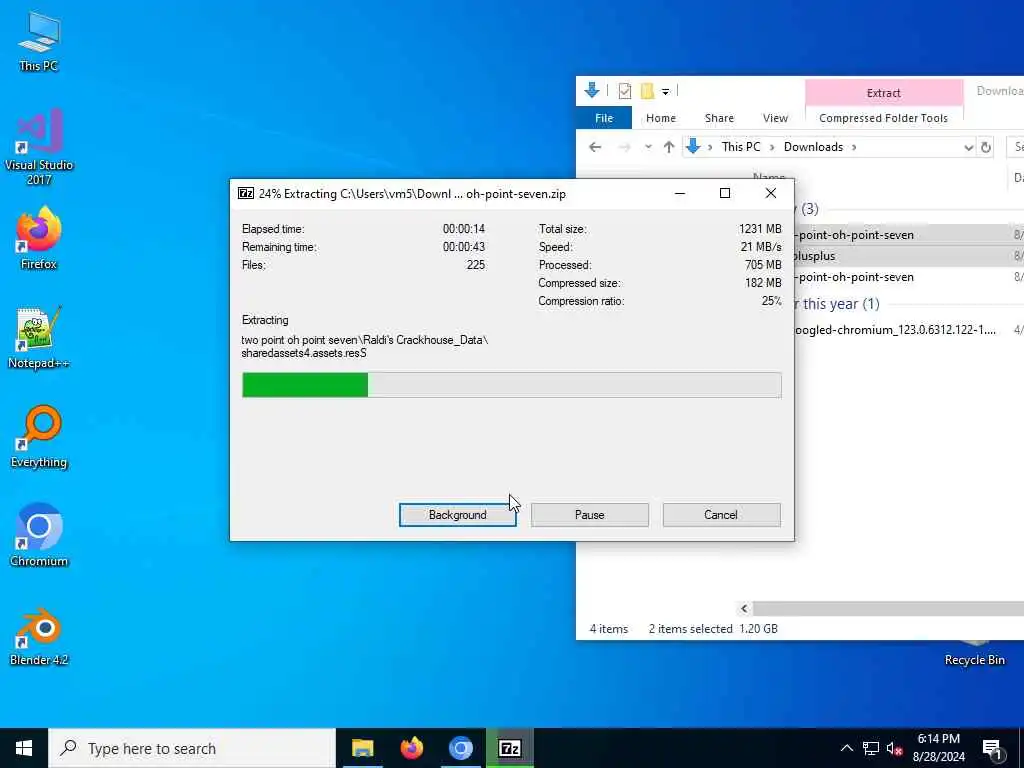The height and width of the screenshot is (768, 1024).
Task: Select the ungoogled-chromium installer file
Action: pyautogui.click(x=908, y=330)
